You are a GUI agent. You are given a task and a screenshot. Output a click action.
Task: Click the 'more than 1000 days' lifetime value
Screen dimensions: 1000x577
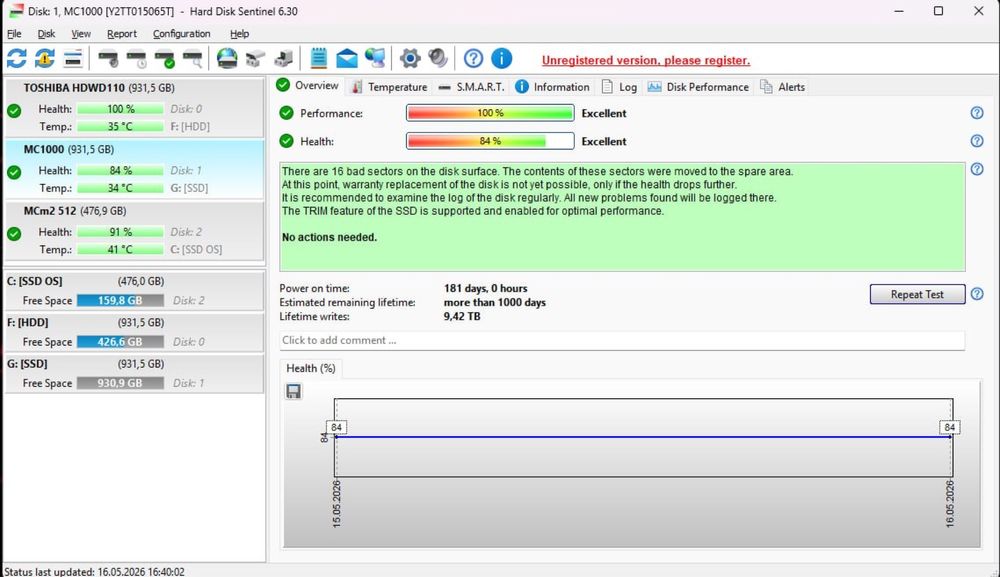pyautogui.click(x=495, y=302)
